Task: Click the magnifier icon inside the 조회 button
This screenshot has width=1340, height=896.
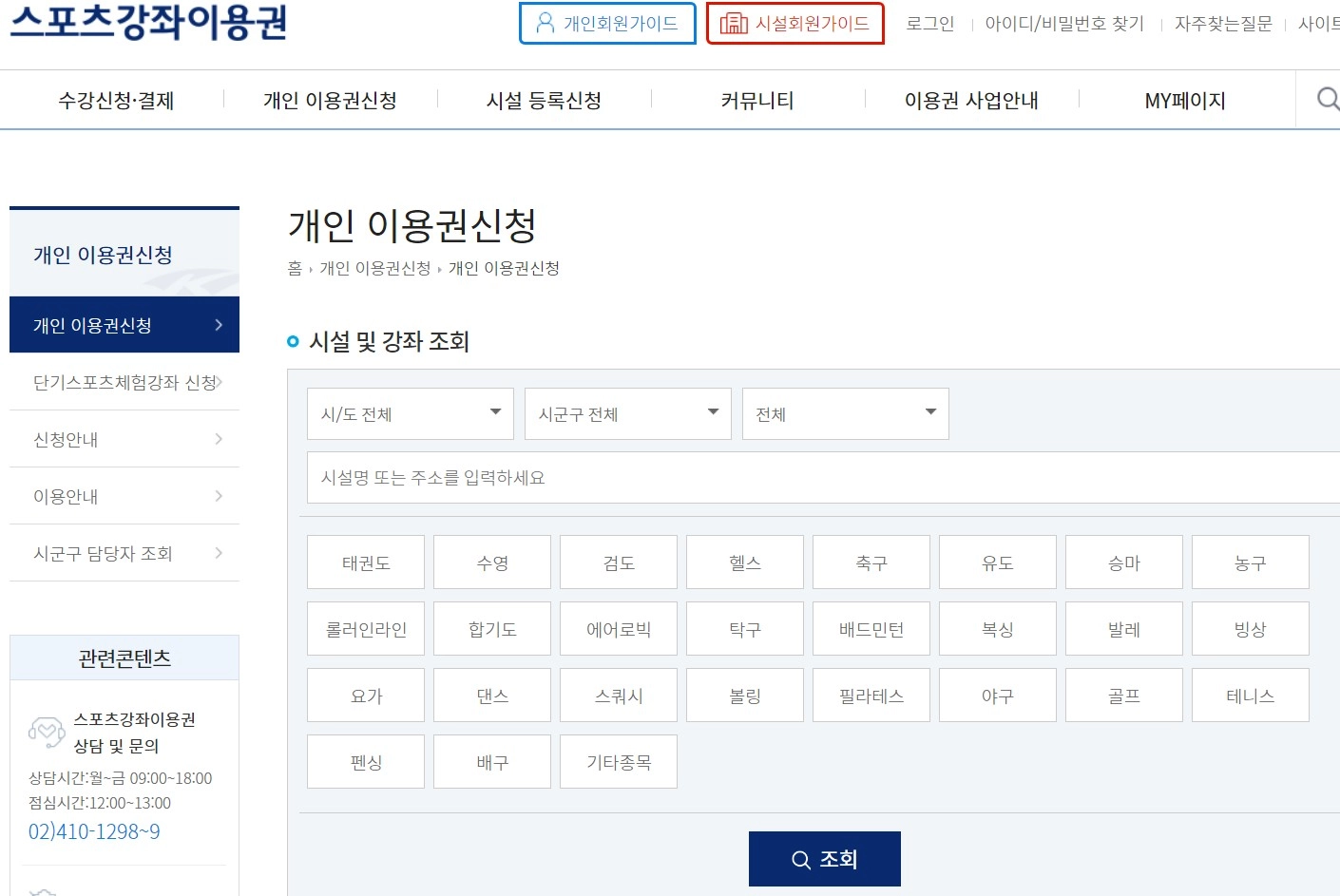Action: pos(799,858)
